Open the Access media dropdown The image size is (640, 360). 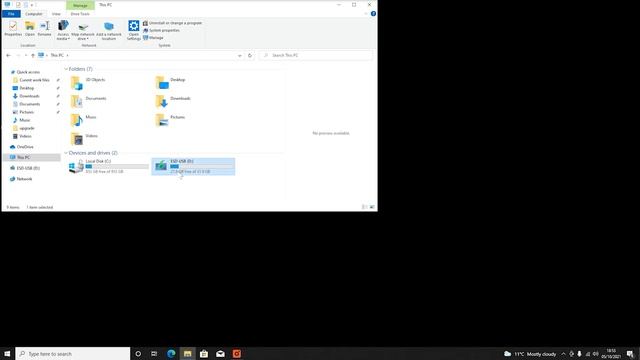pos(63,30)
